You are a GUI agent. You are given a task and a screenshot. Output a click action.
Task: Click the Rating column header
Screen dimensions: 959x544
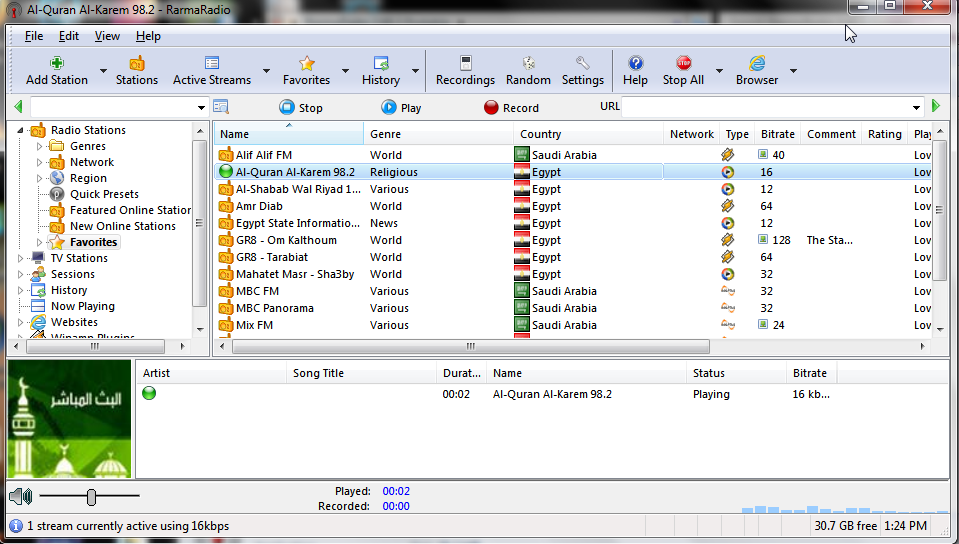884,134
